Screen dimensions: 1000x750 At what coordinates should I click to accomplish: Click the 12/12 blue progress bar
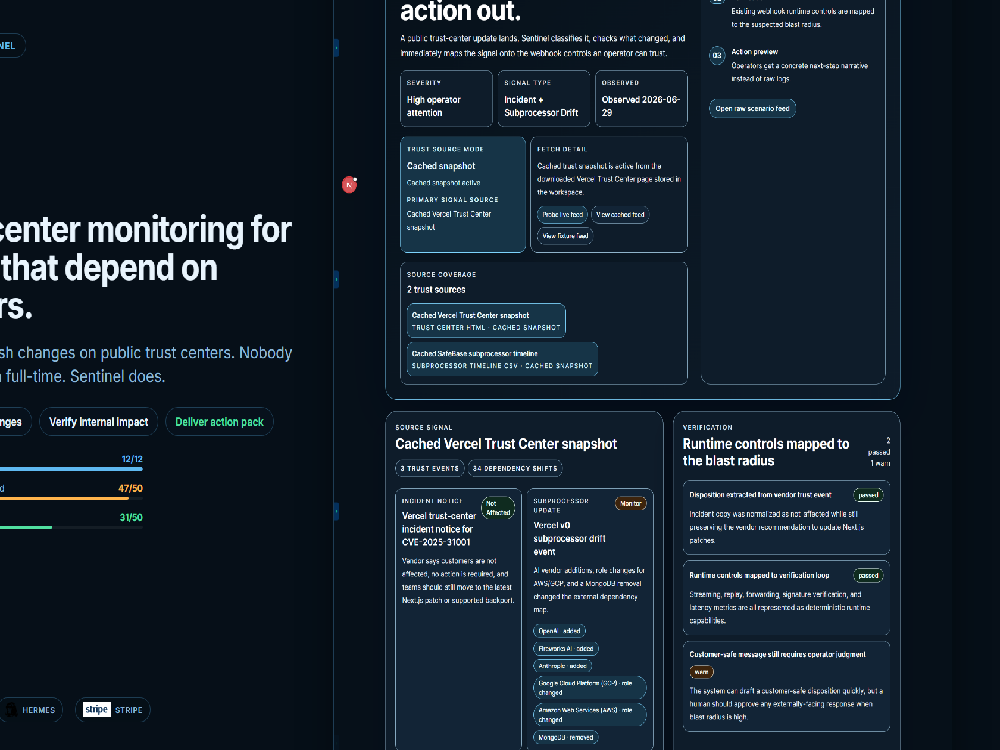[x=71, y=469]
